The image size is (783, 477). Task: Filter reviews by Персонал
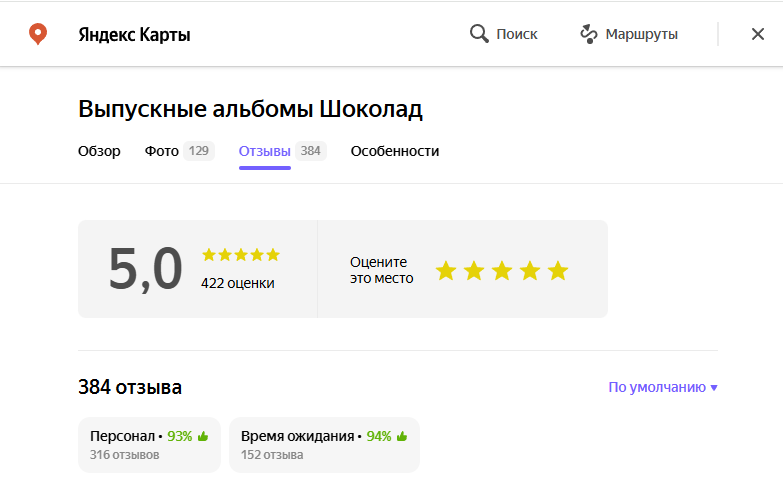pyautogui.click(x=149, y=445)
